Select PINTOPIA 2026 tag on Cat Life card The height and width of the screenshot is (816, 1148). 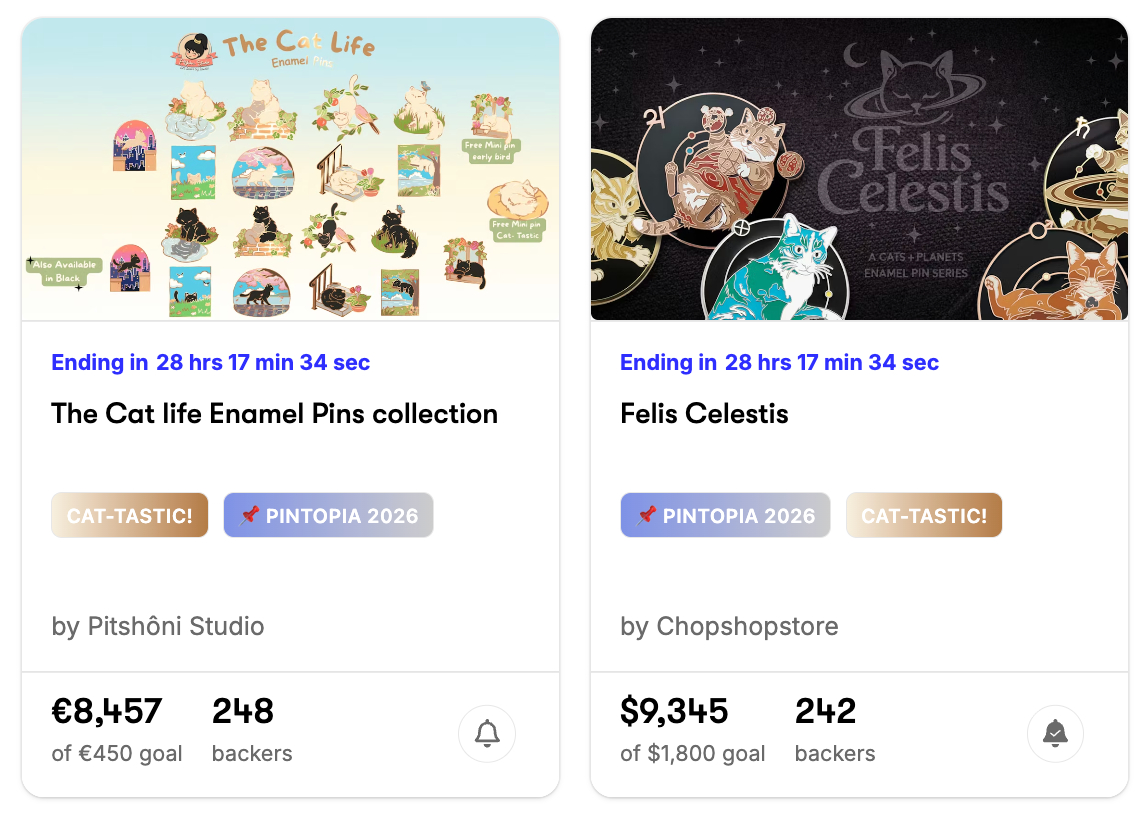[x=328, y=516]
